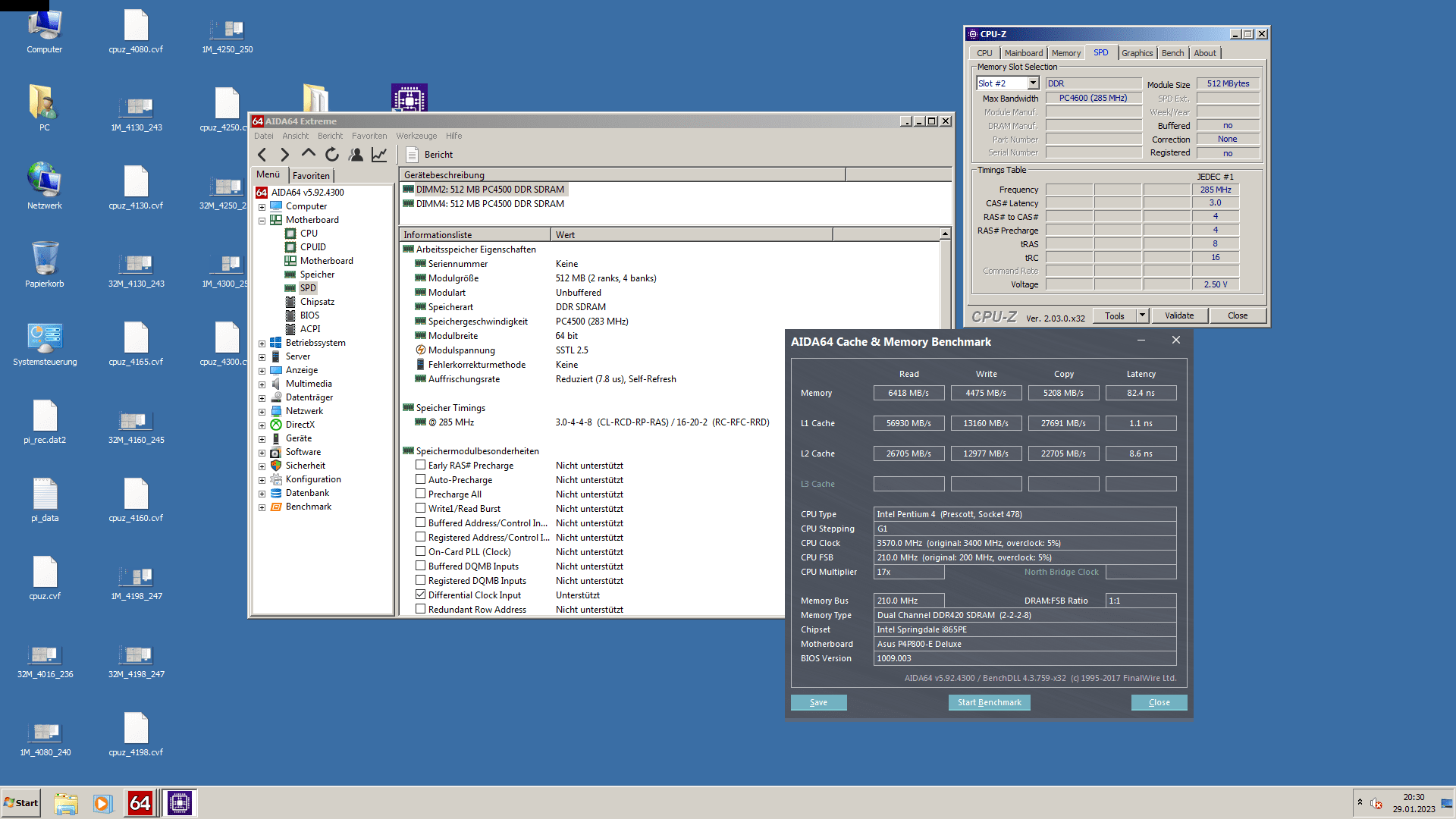Switch to Memory tab in CPU-Z
1456x819 pixels.
[1066, 53]
